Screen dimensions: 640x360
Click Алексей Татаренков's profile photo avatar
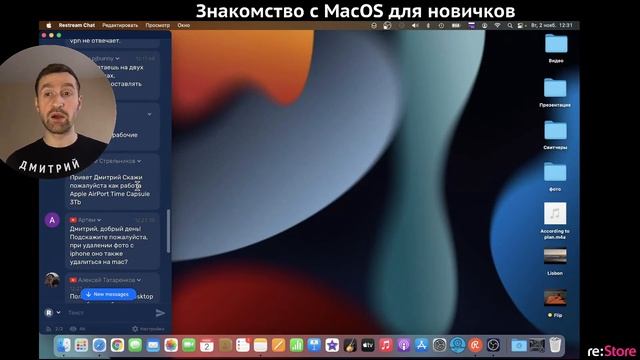(52, 280)
